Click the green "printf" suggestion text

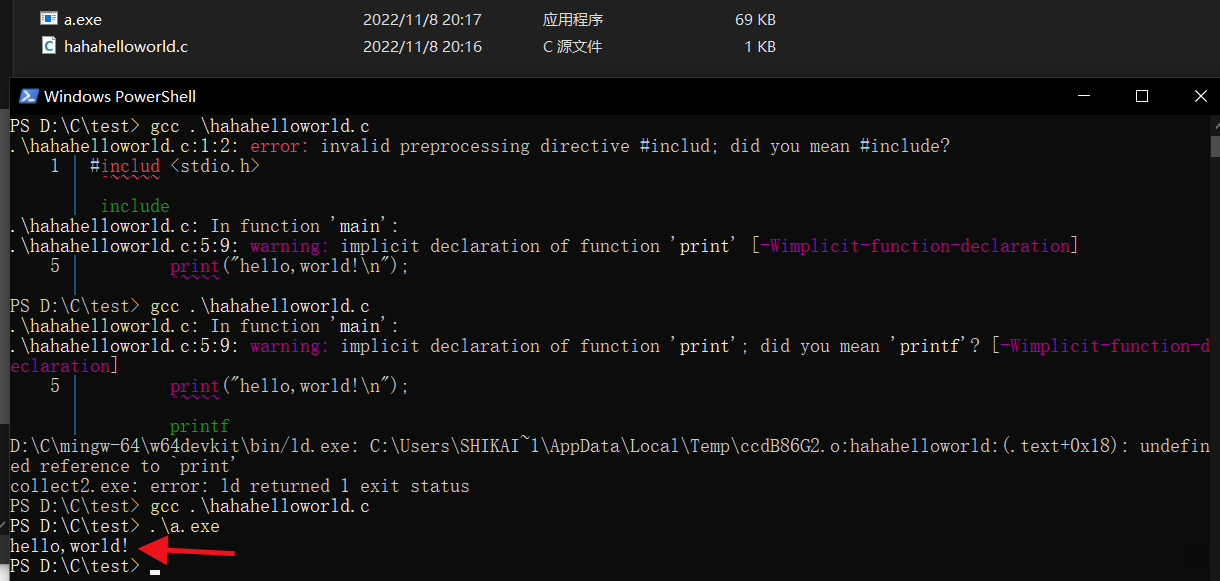pos(199,426)
